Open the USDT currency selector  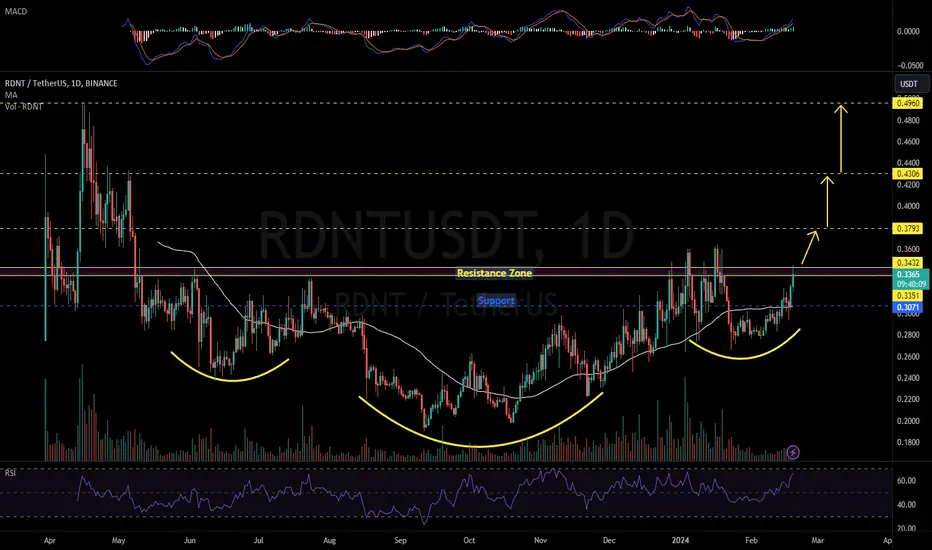point(911,84)
